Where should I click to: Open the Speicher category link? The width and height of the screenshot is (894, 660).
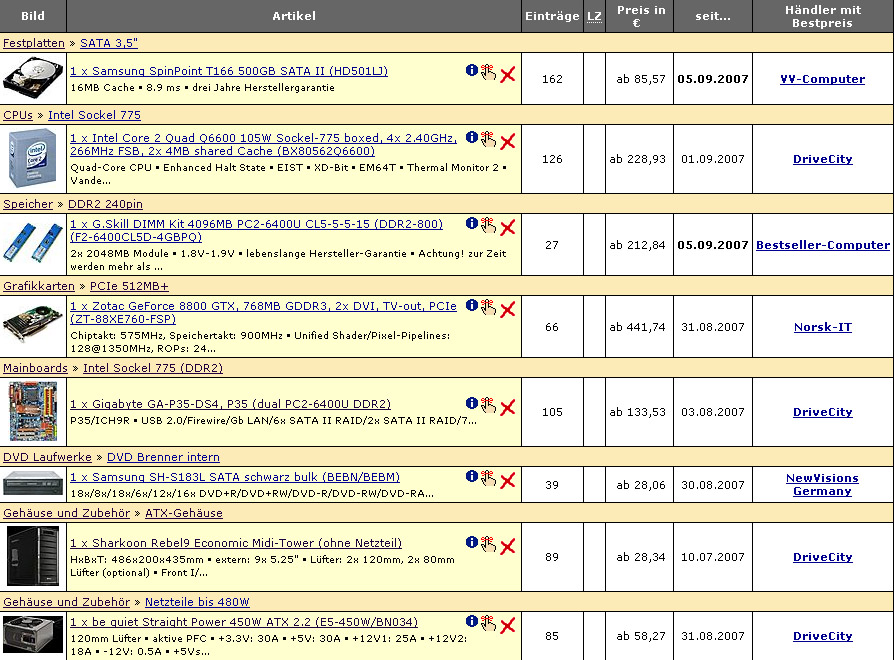tap(28, 204)
